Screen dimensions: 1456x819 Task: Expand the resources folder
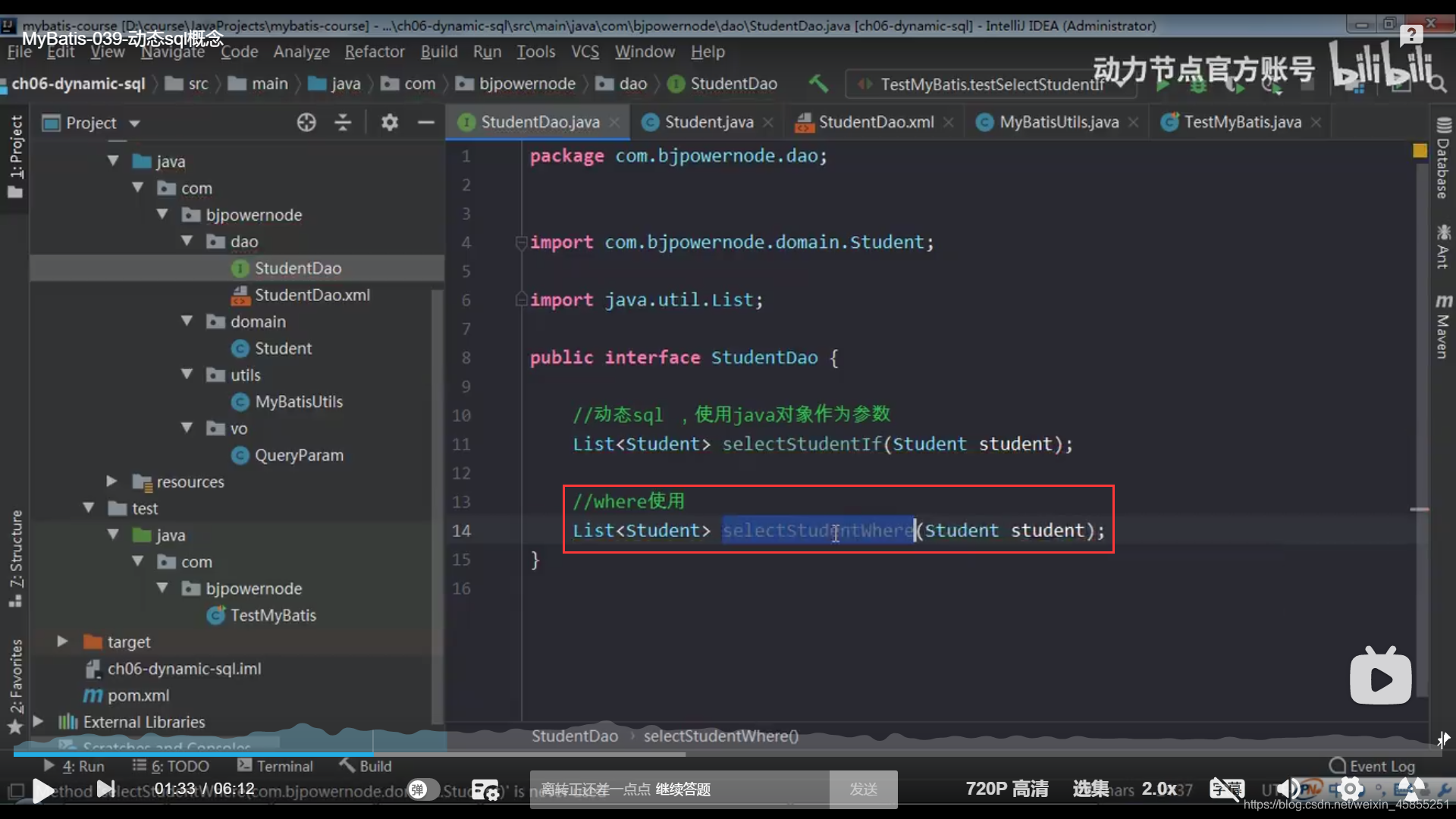[112, 481]
